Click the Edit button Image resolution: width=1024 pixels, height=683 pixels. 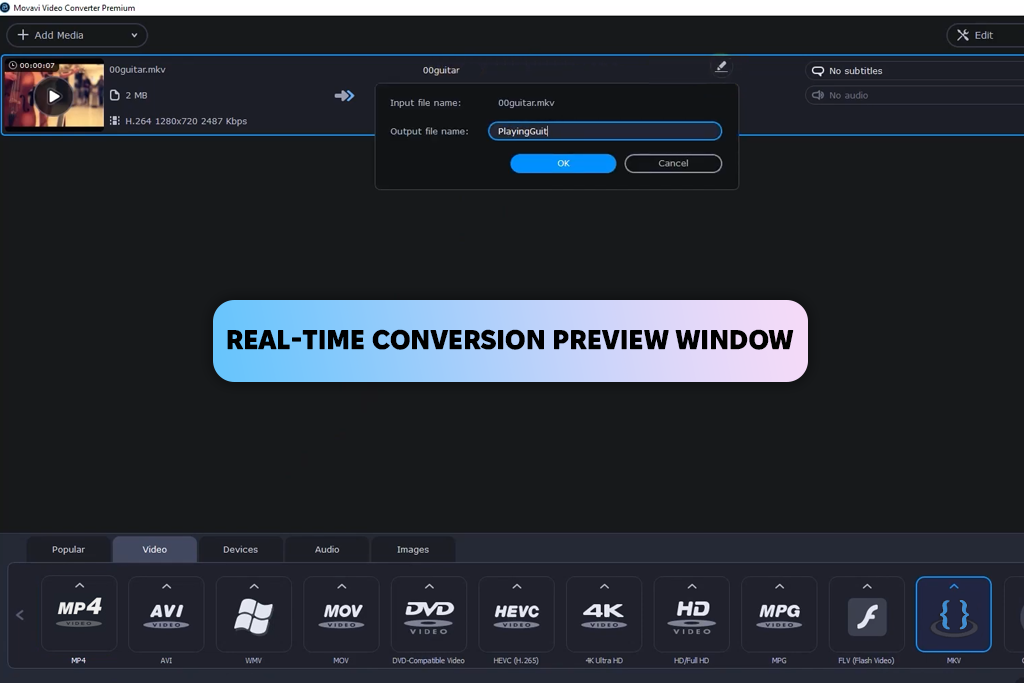pyautogui.click(x=985, y=35)
